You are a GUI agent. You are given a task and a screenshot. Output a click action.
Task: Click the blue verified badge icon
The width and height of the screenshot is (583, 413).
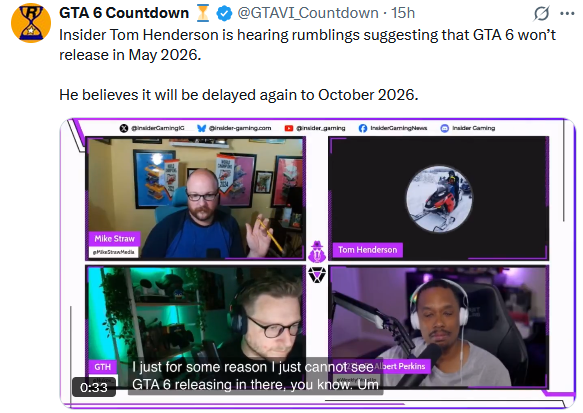tap(224, 14)
